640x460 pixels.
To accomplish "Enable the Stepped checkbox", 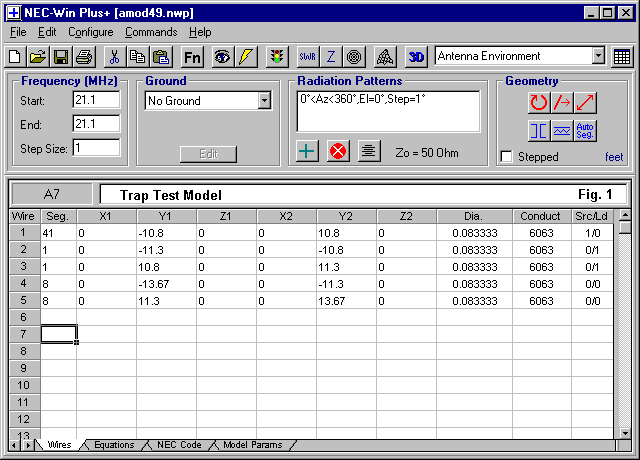I will [x=507, y=157].
